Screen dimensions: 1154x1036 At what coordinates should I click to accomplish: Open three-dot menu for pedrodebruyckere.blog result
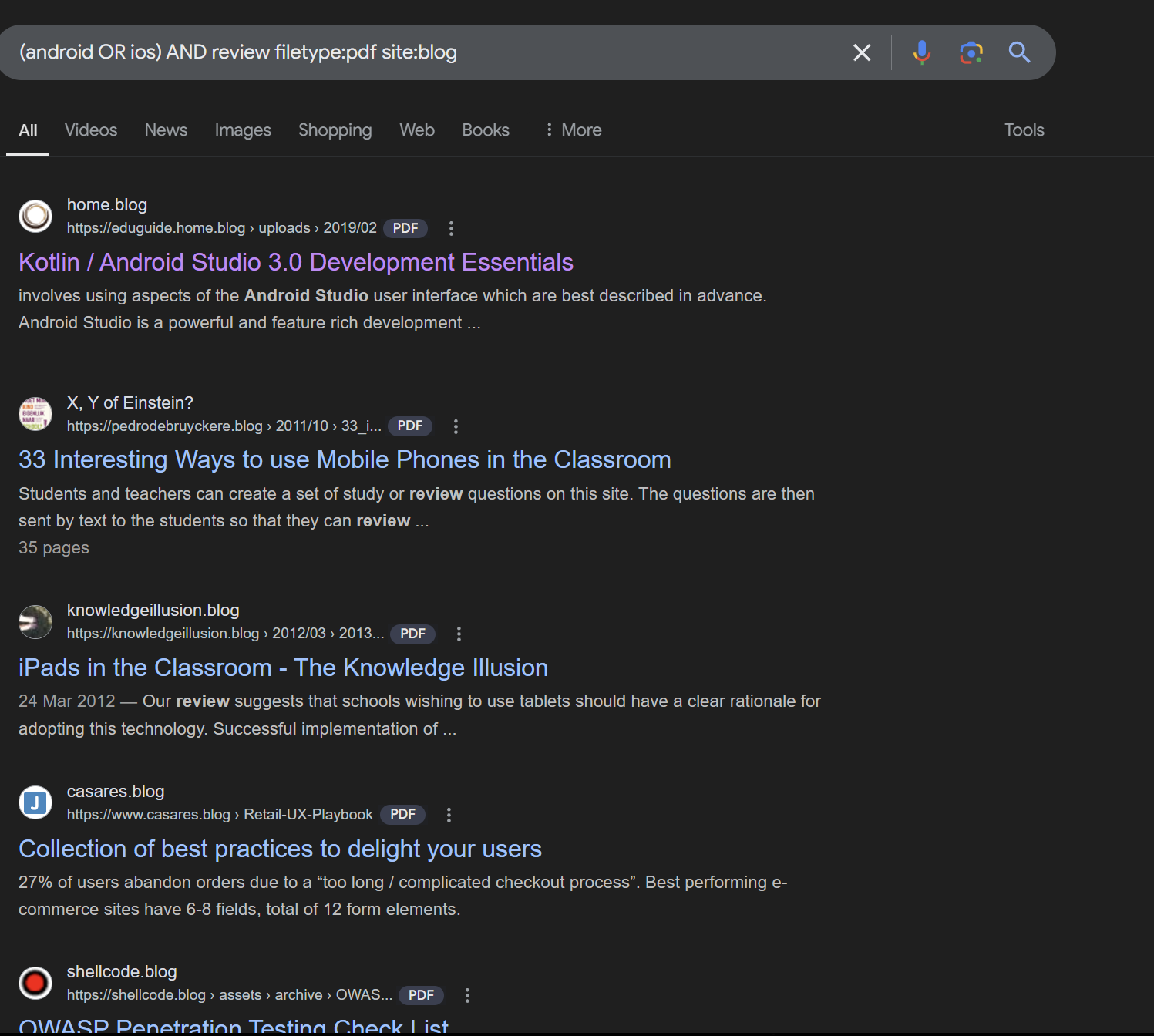pyautogui.click(x=456, y=426)
